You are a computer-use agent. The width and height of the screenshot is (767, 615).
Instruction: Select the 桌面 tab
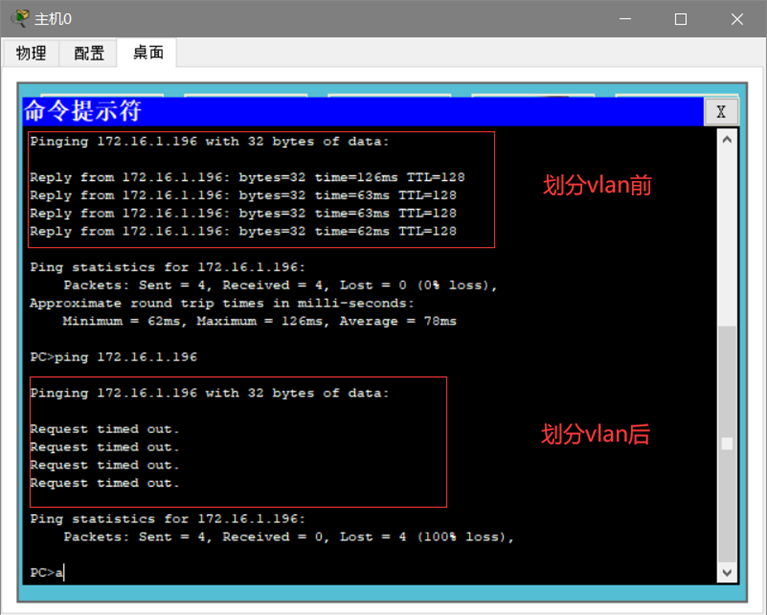click(148, 52)
